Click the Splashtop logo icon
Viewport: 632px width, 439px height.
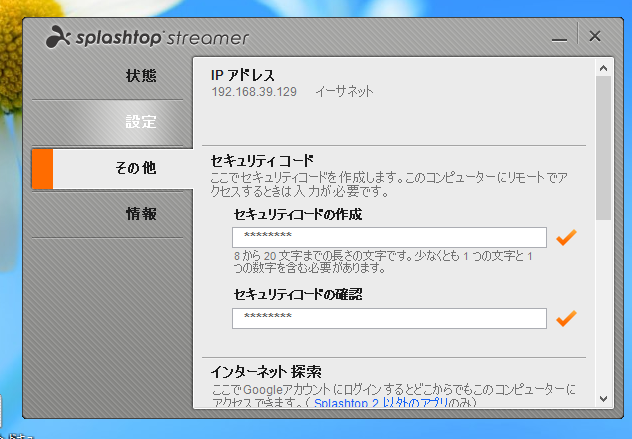[58, 37]
